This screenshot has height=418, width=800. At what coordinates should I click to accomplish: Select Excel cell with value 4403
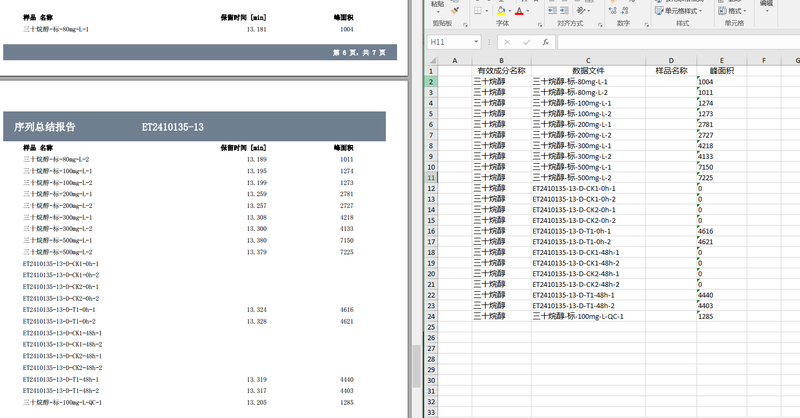(x=721, y=306)
